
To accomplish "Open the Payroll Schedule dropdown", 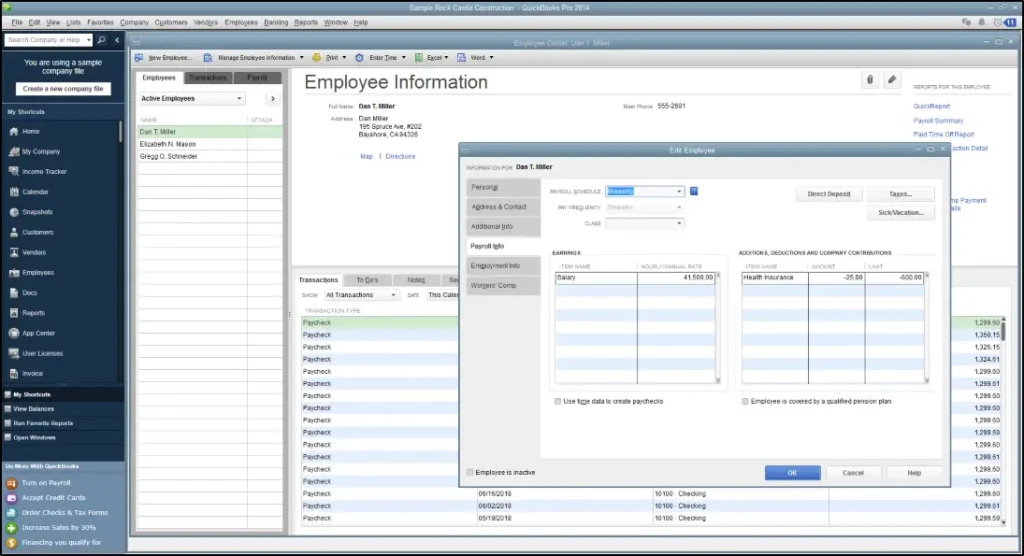I will point(679,191).
